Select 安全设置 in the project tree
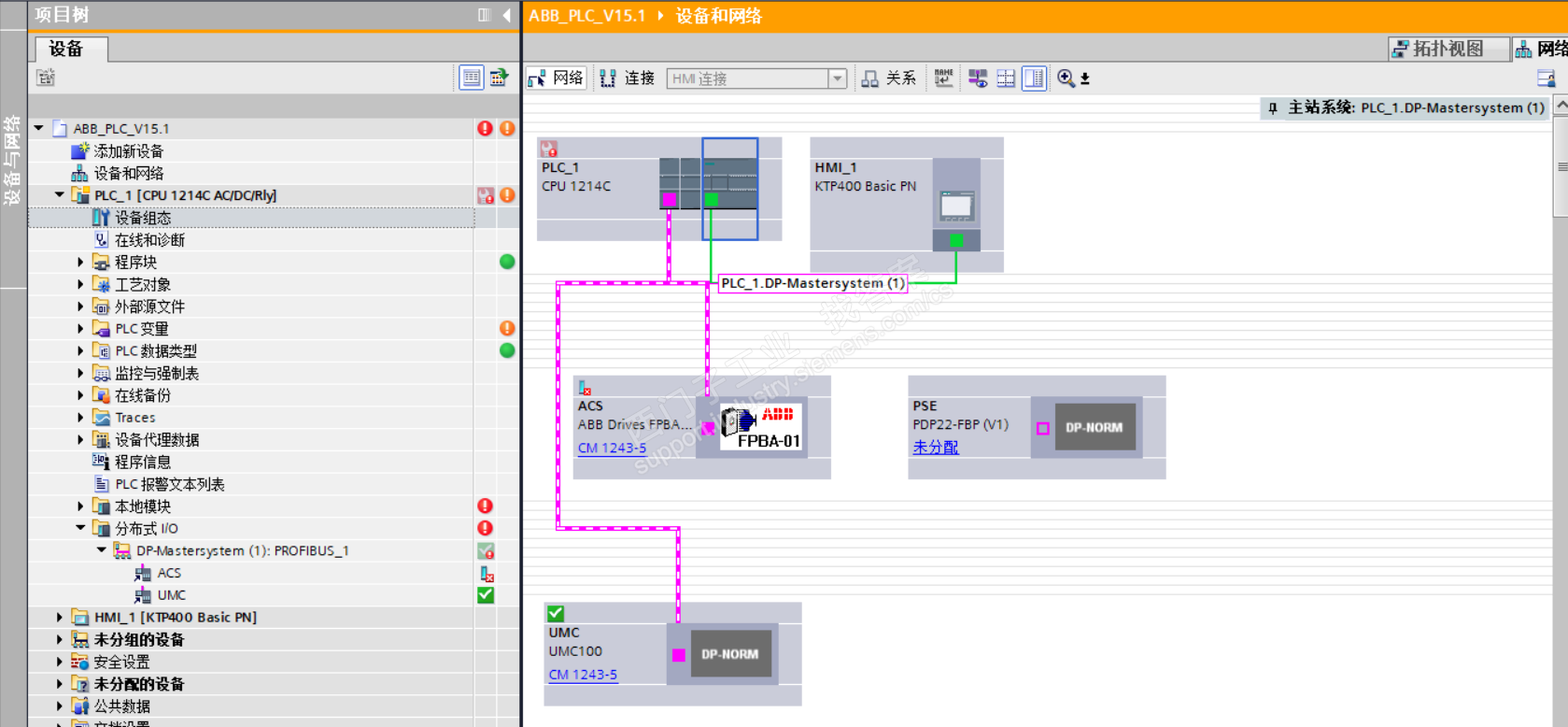 121,663
